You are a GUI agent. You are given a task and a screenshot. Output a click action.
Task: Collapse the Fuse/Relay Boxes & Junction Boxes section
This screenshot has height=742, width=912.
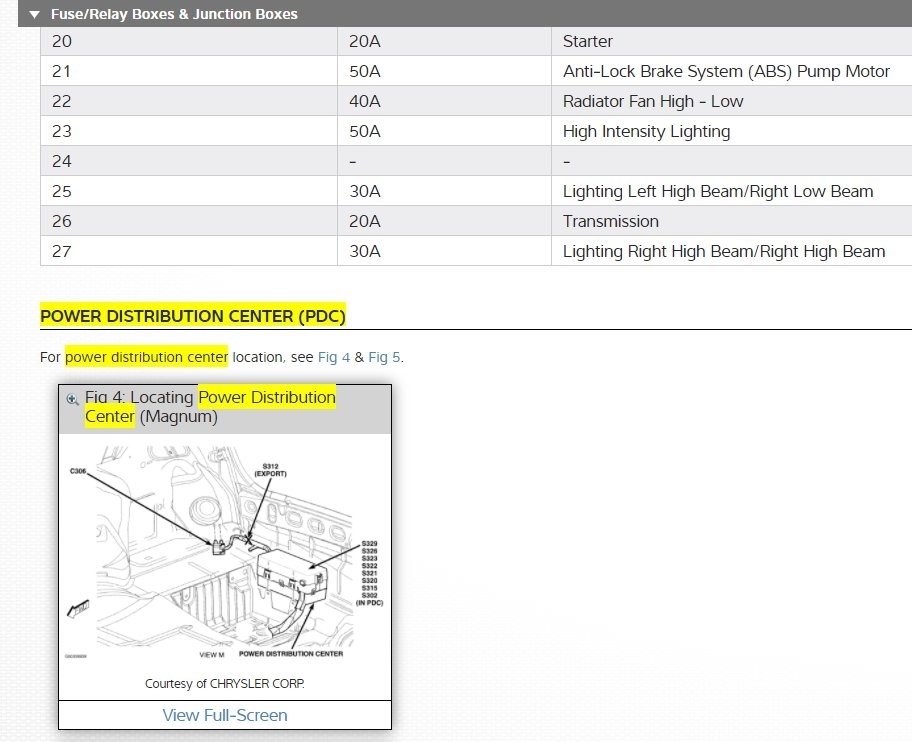[x=34, y=15]
